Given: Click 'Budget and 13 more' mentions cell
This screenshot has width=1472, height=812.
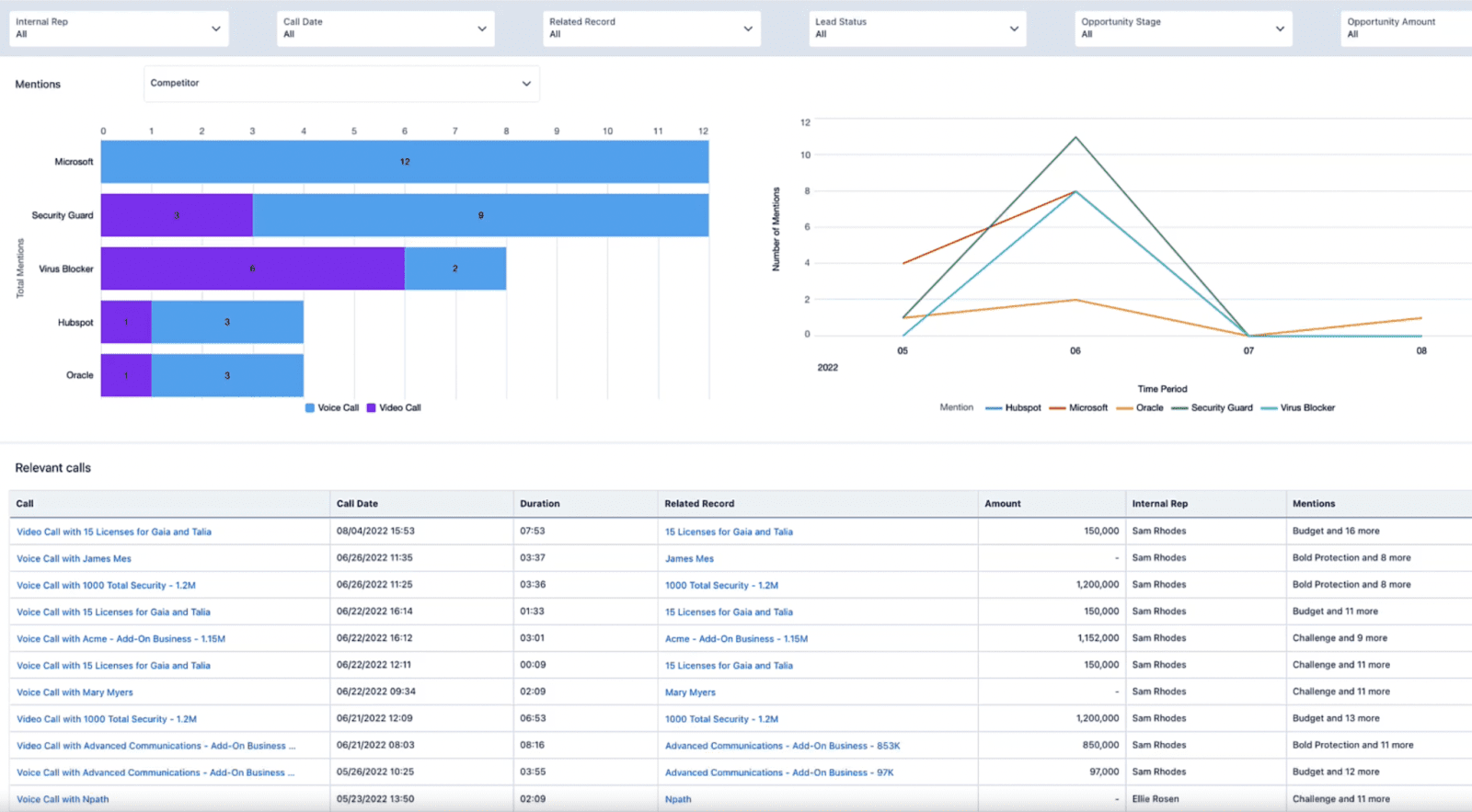Looking at the screenshot, I should point(1336,718).
